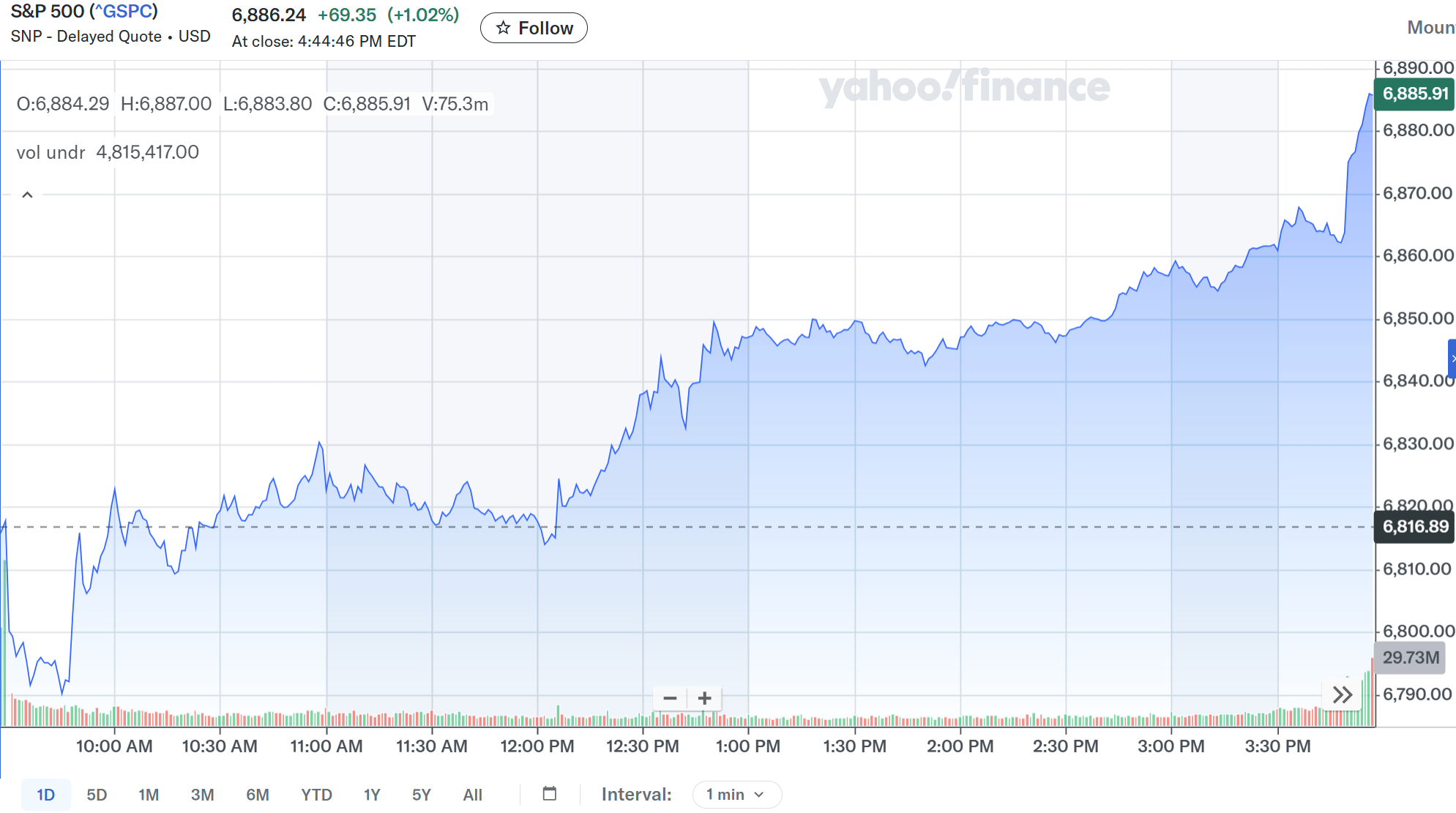Select the 1D range tab
This screenshot has width=1456, height=813.
click(45, 795)
